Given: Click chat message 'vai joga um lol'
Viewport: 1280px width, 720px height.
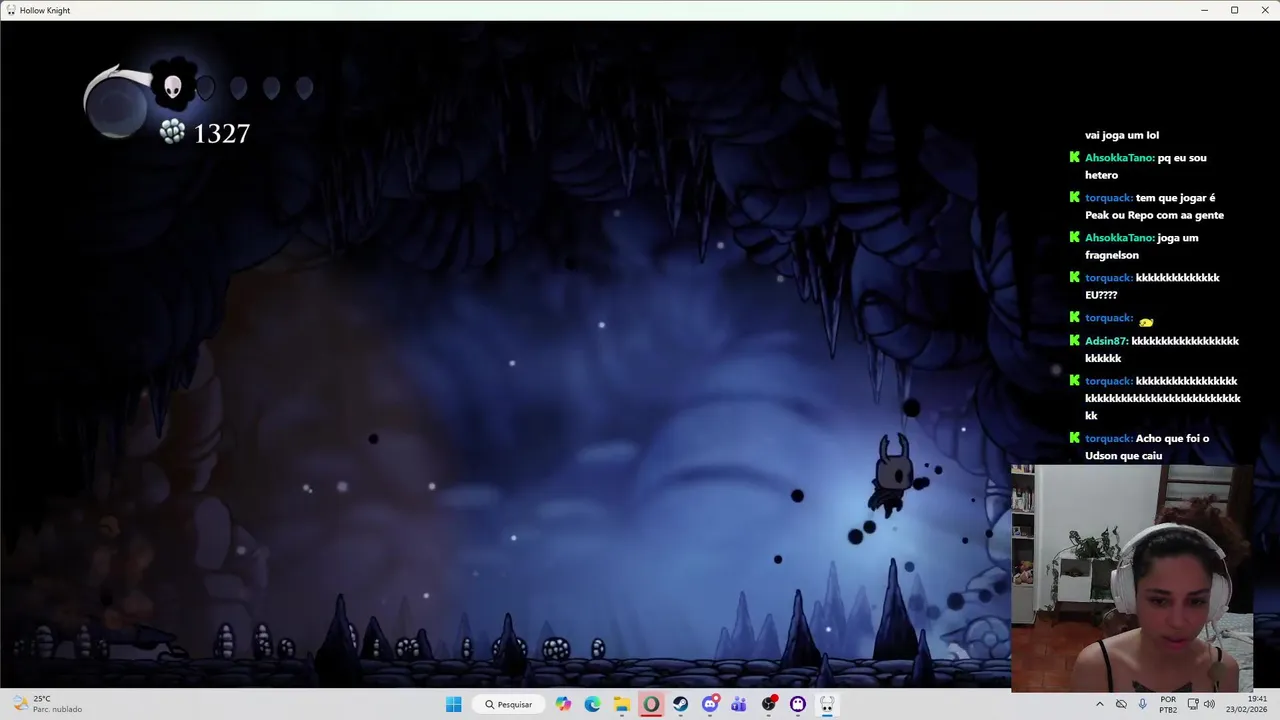Looking at the screenshot, I should 1122,135.
